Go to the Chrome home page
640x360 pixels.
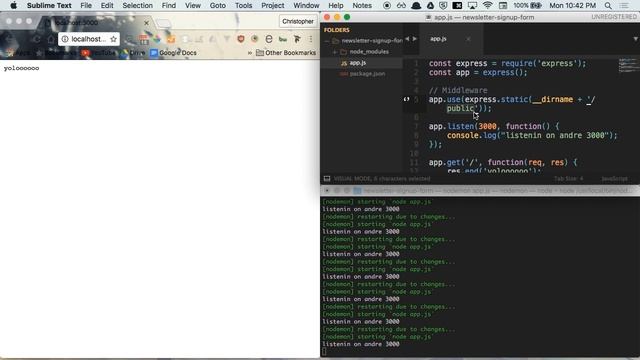(x=51, y=39)
